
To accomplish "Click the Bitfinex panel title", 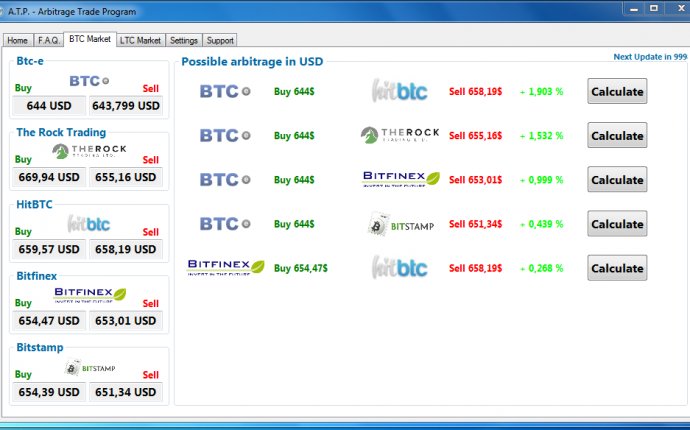I will [37, 276].
